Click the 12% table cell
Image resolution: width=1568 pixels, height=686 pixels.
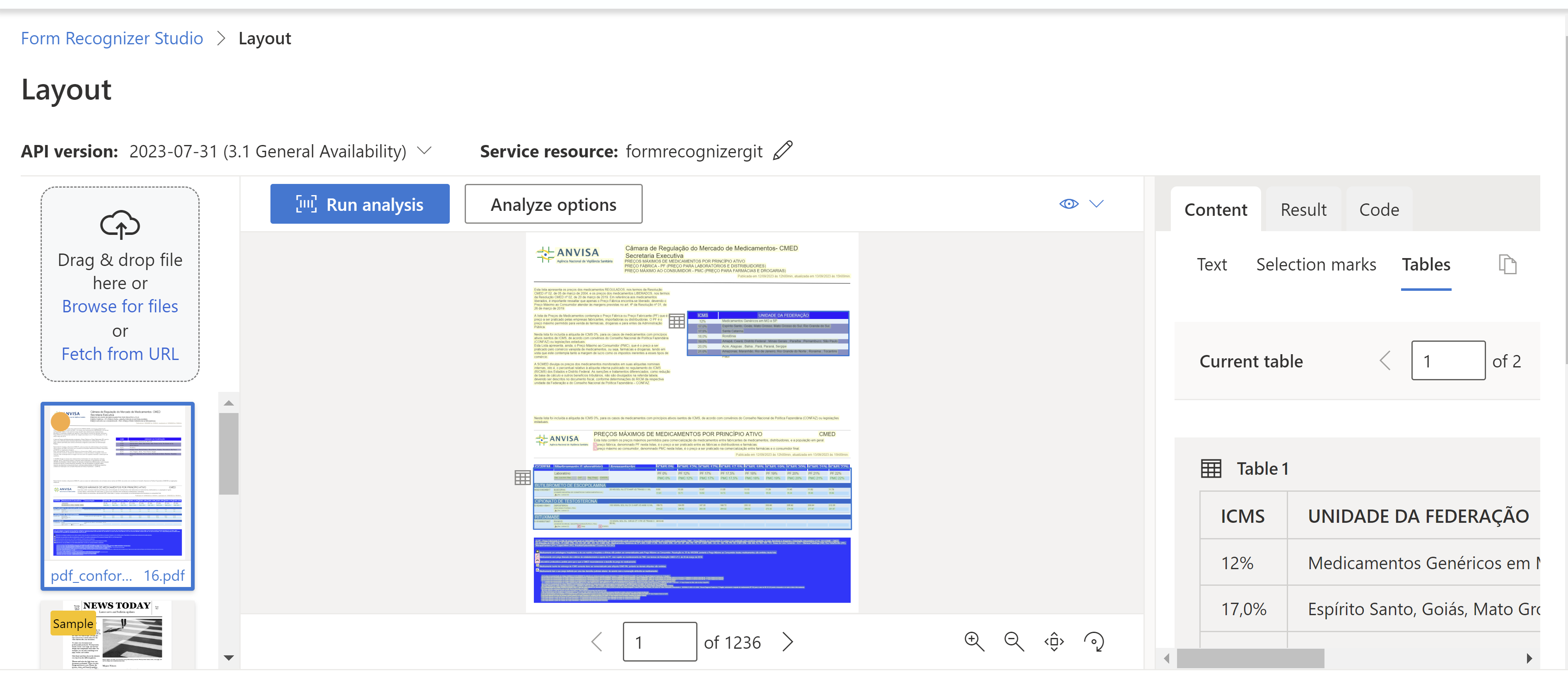point(1243,563)
